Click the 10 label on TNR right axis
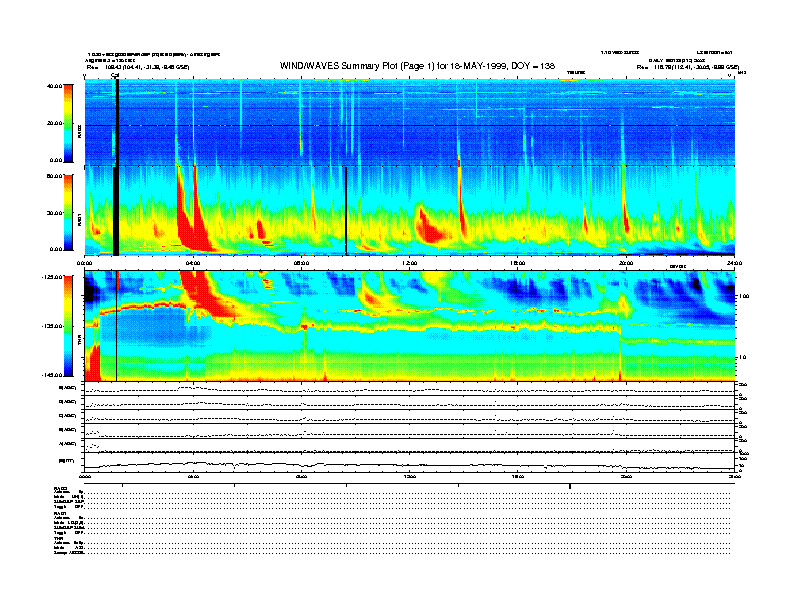The width and height of the screenshot is (792, 612). [742, 357]
